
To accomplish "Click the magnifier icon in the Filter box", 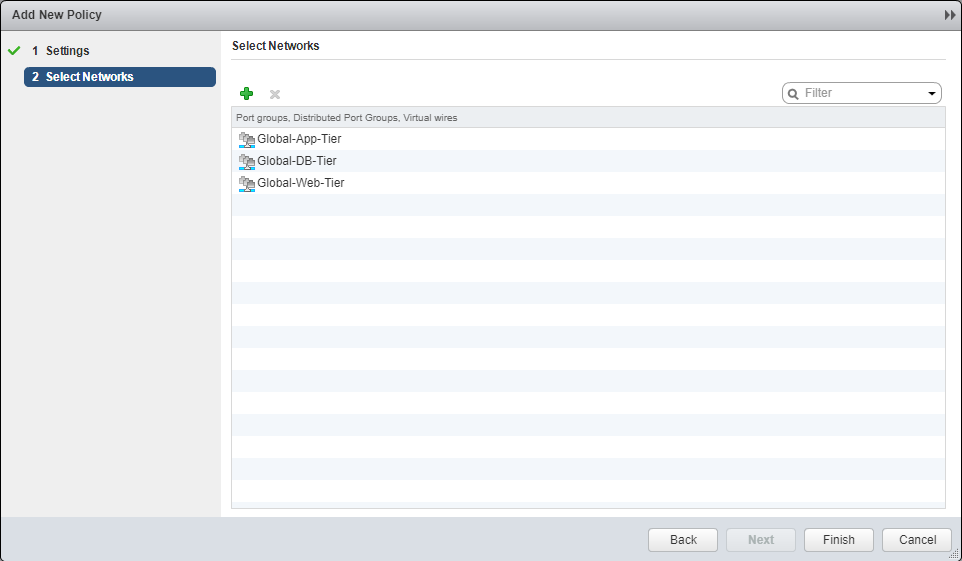I will tap(794, 93).
